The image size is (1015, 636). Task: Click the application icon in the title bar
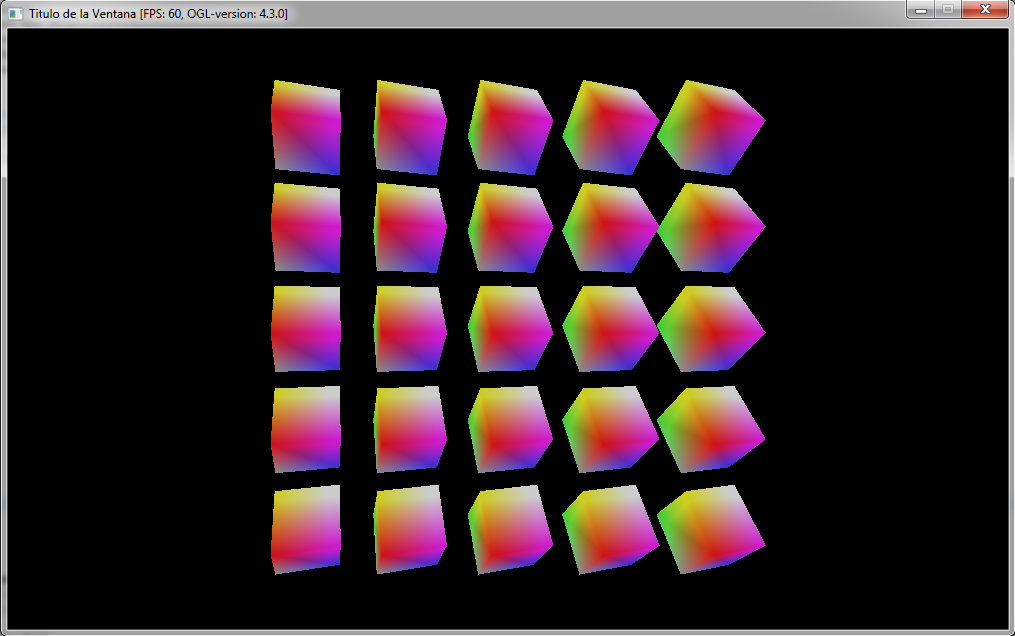tap(14, 10)
